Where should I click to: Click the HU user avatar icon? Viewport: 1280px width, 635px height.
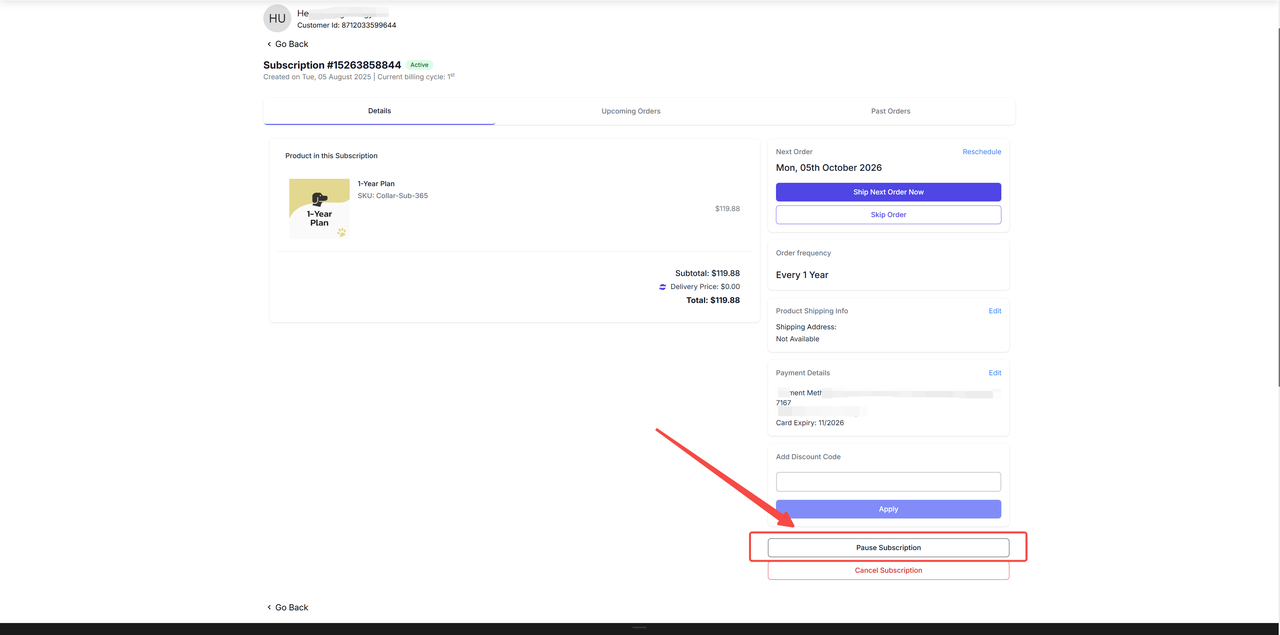pyautogui.click(x=277, y=18)
